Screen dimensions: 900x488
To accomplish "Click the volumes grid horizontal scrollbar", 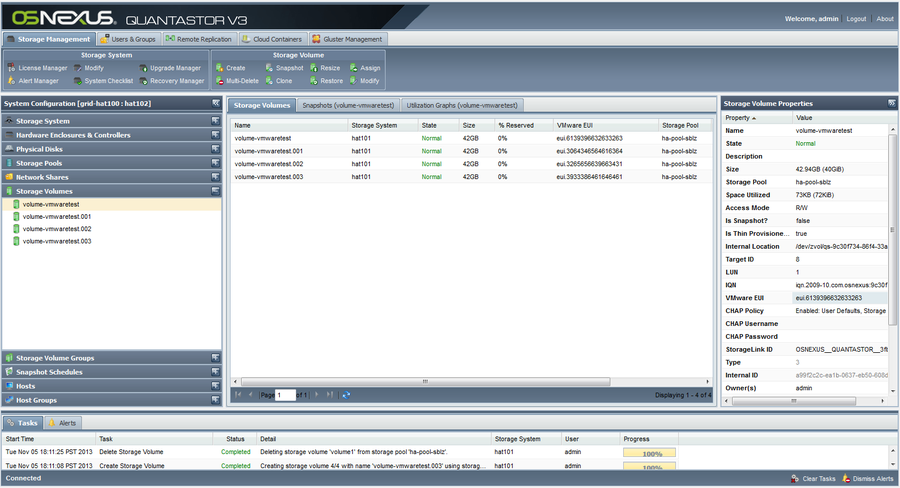I will [x=425, y=381].
